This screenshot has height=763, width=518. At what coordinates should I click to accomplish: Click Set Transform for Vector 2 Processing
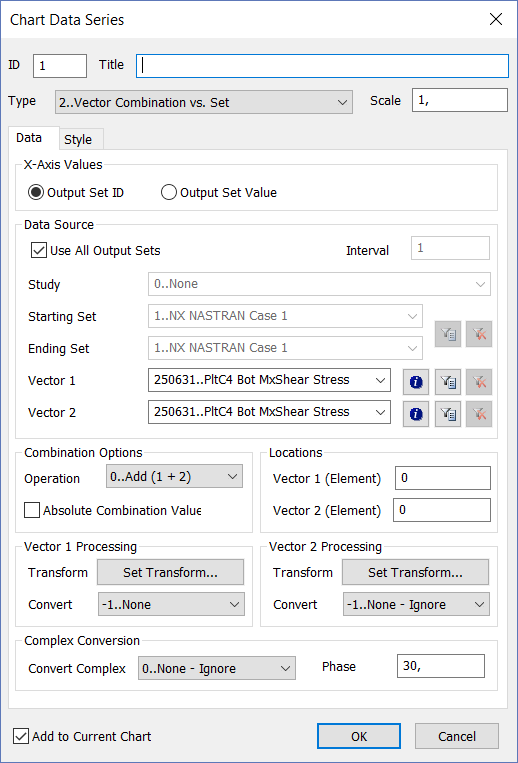click(415, 572)
